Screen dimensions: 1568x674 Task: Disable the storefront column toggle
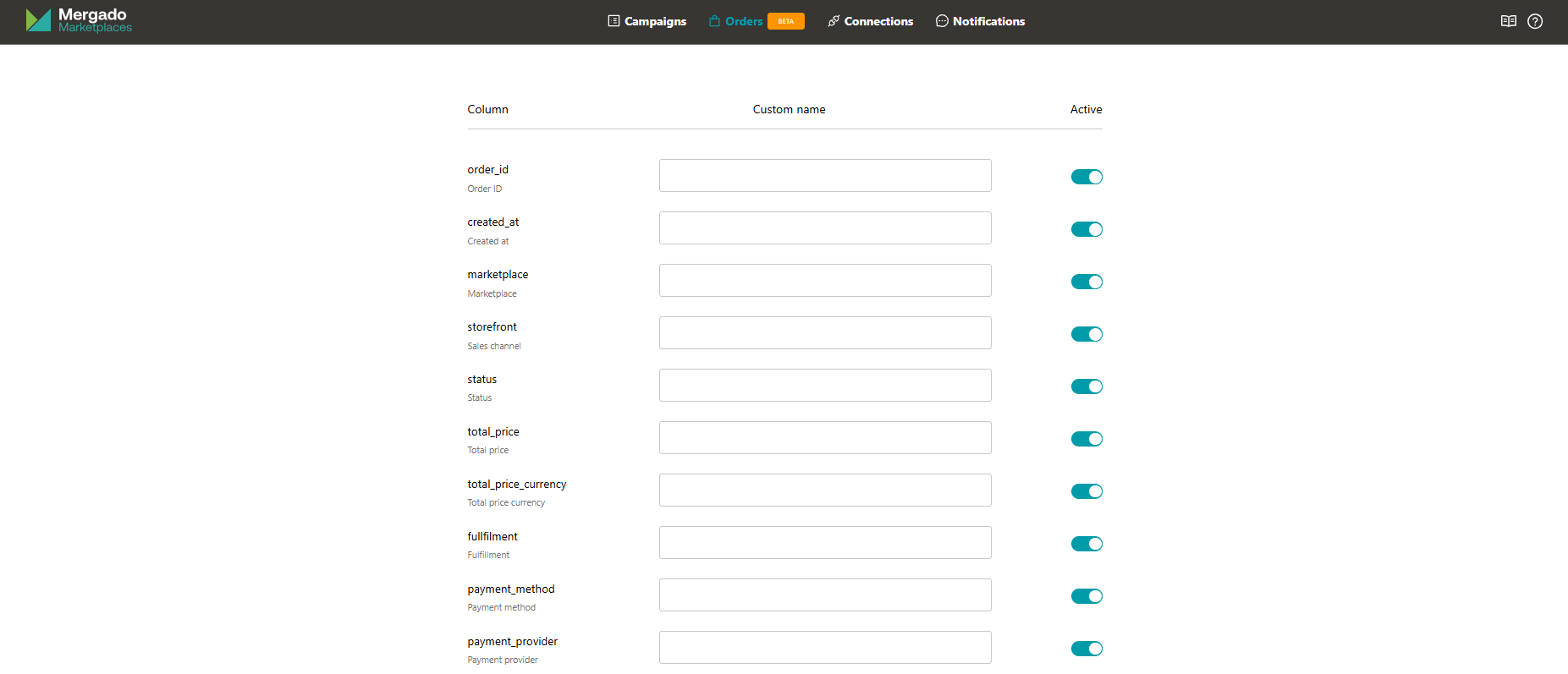1087,334
